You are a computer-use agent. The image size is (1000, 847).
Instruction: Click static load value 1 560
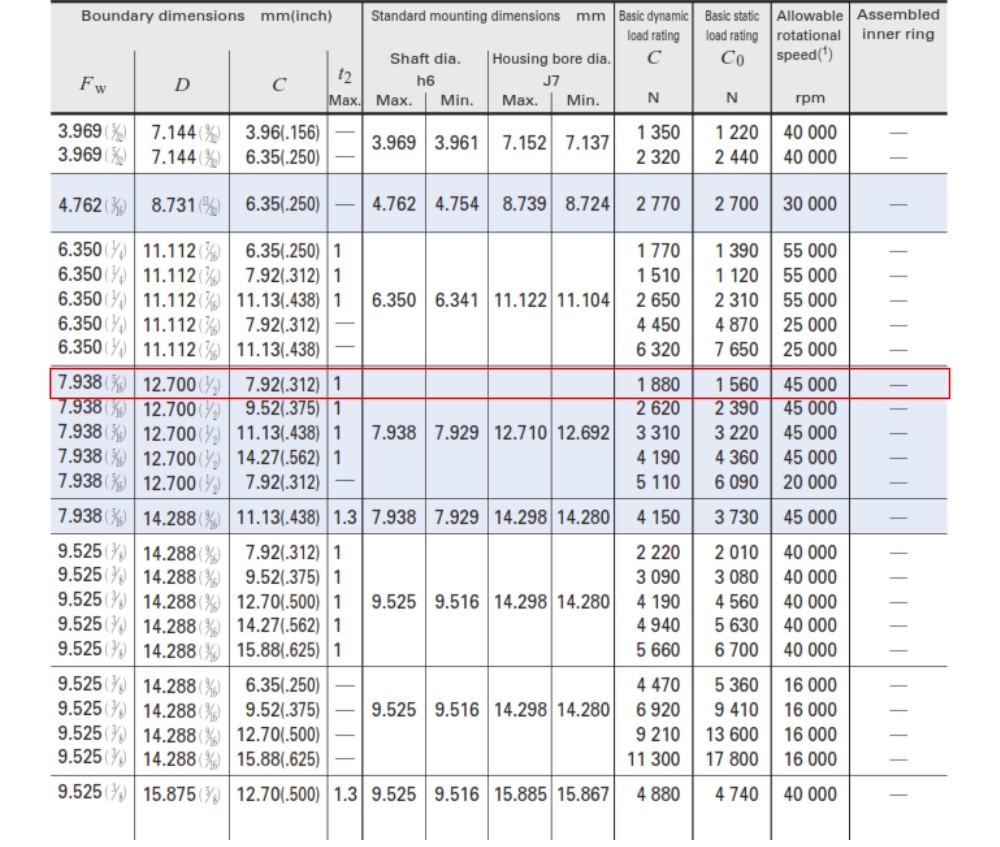(737, 385)
